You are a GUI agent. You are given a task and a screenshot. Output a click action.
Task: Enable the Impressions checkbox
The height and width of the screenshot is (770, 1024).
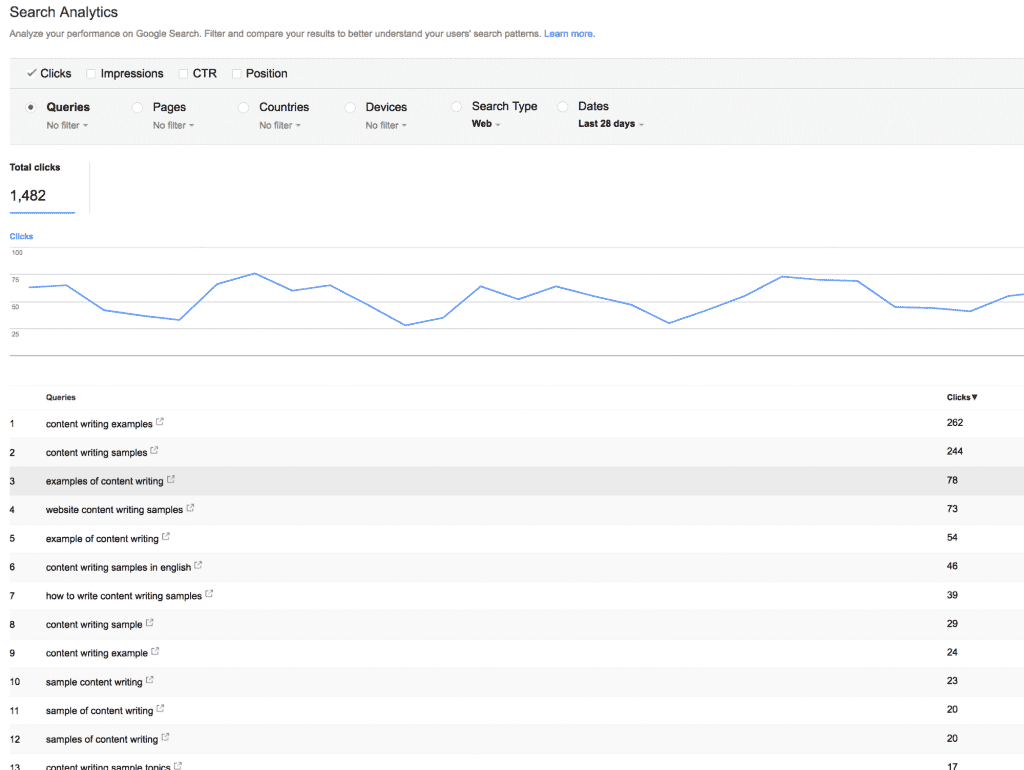pos(92,74)
